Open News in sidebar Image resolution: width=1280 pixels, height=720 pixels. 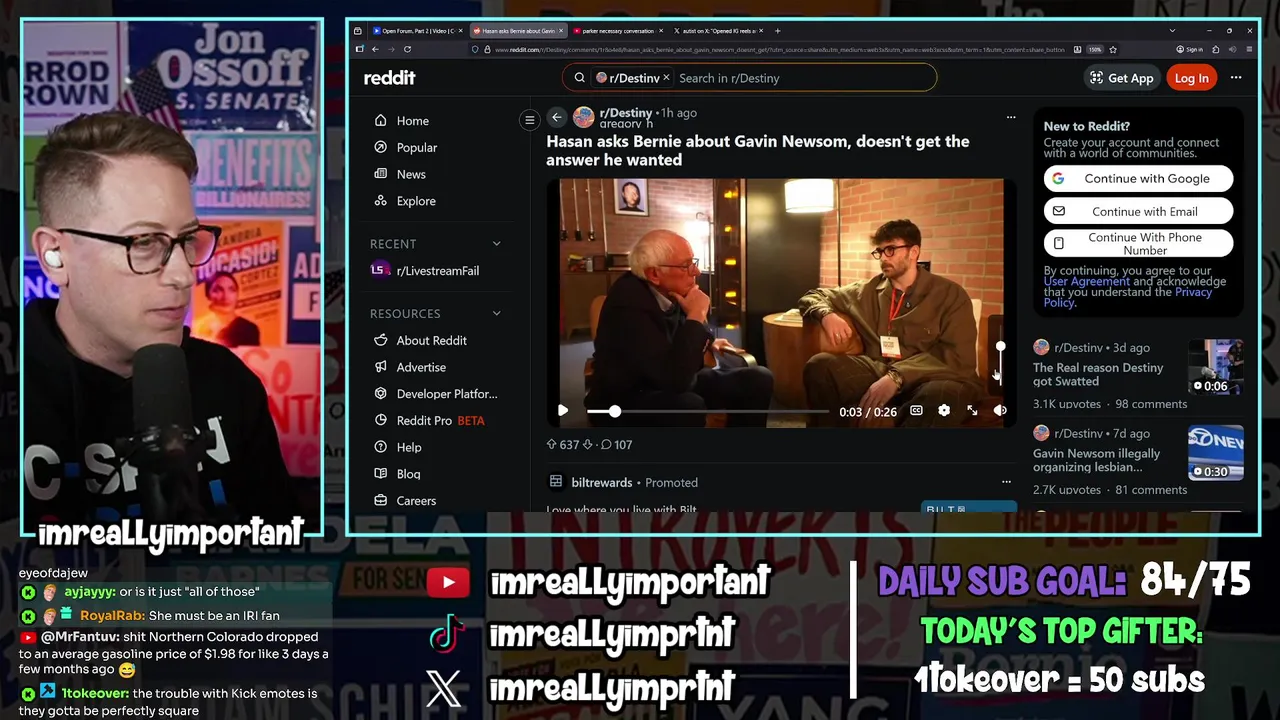411,174
